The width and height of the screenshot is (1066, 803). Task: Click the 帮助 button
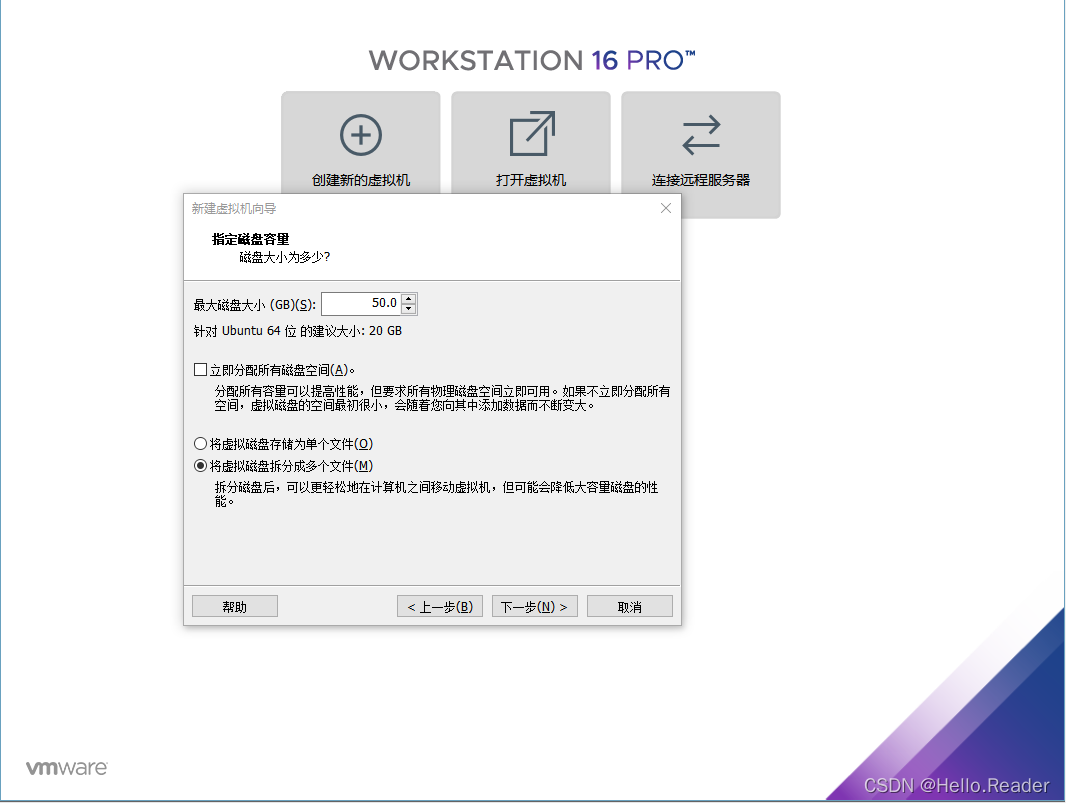click(x=235, y=606)
